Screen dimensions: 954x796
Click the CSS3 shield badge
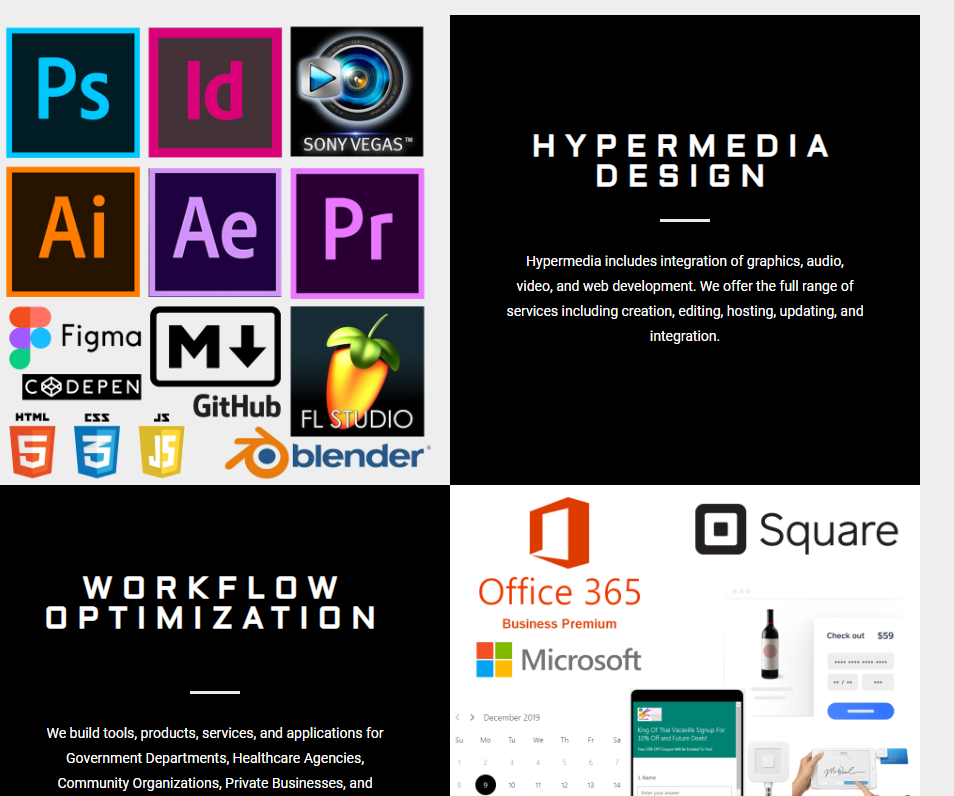97,449
